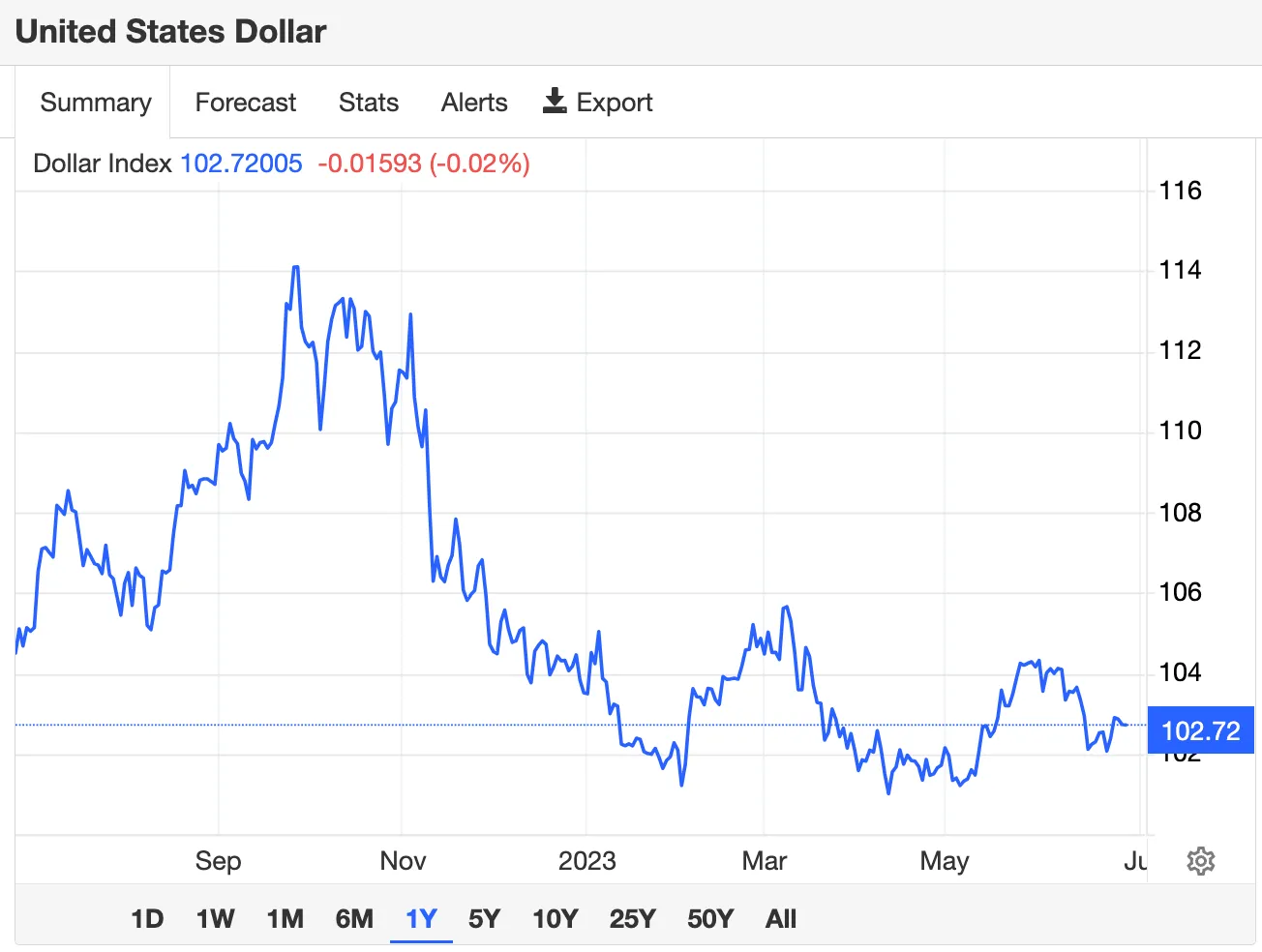Image resolution: width=1262 pixels, height=952 pixels.
Task: Click the 108 axis label
Action: click(1181, 512)
